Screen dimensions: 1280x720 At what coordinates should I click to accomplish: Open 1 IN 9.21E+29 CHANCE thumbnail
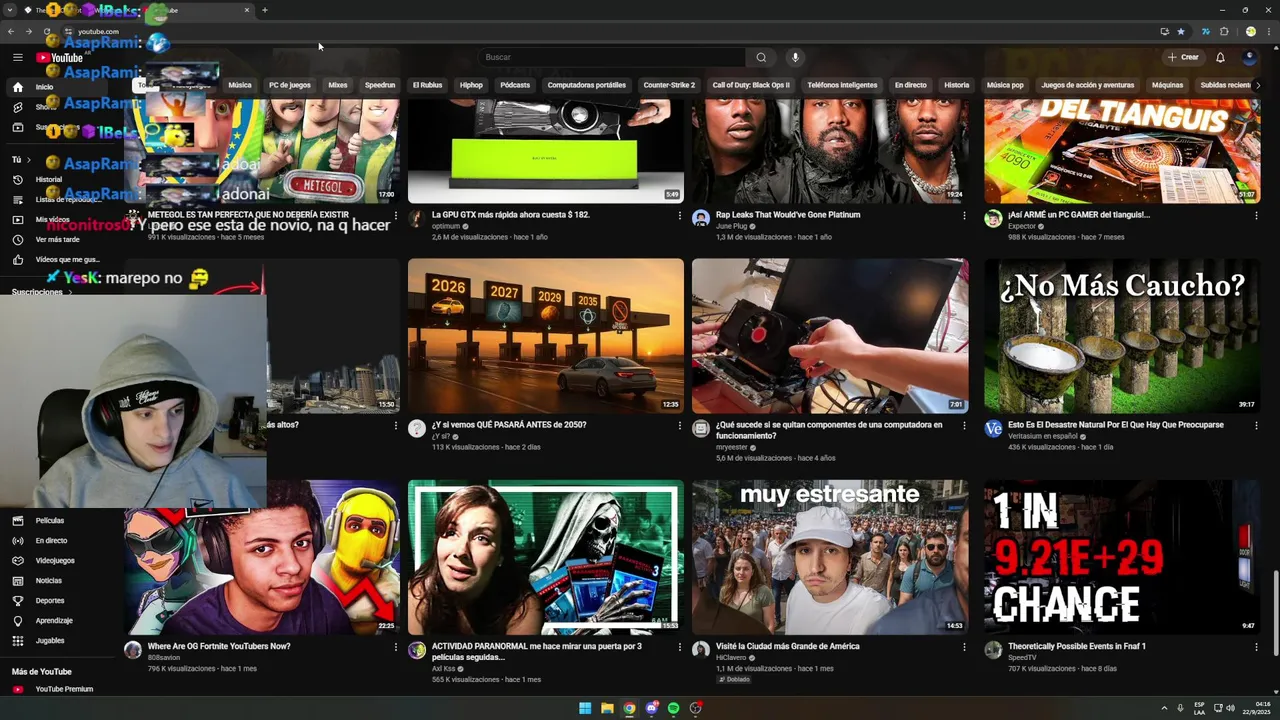pos(1122,557)
